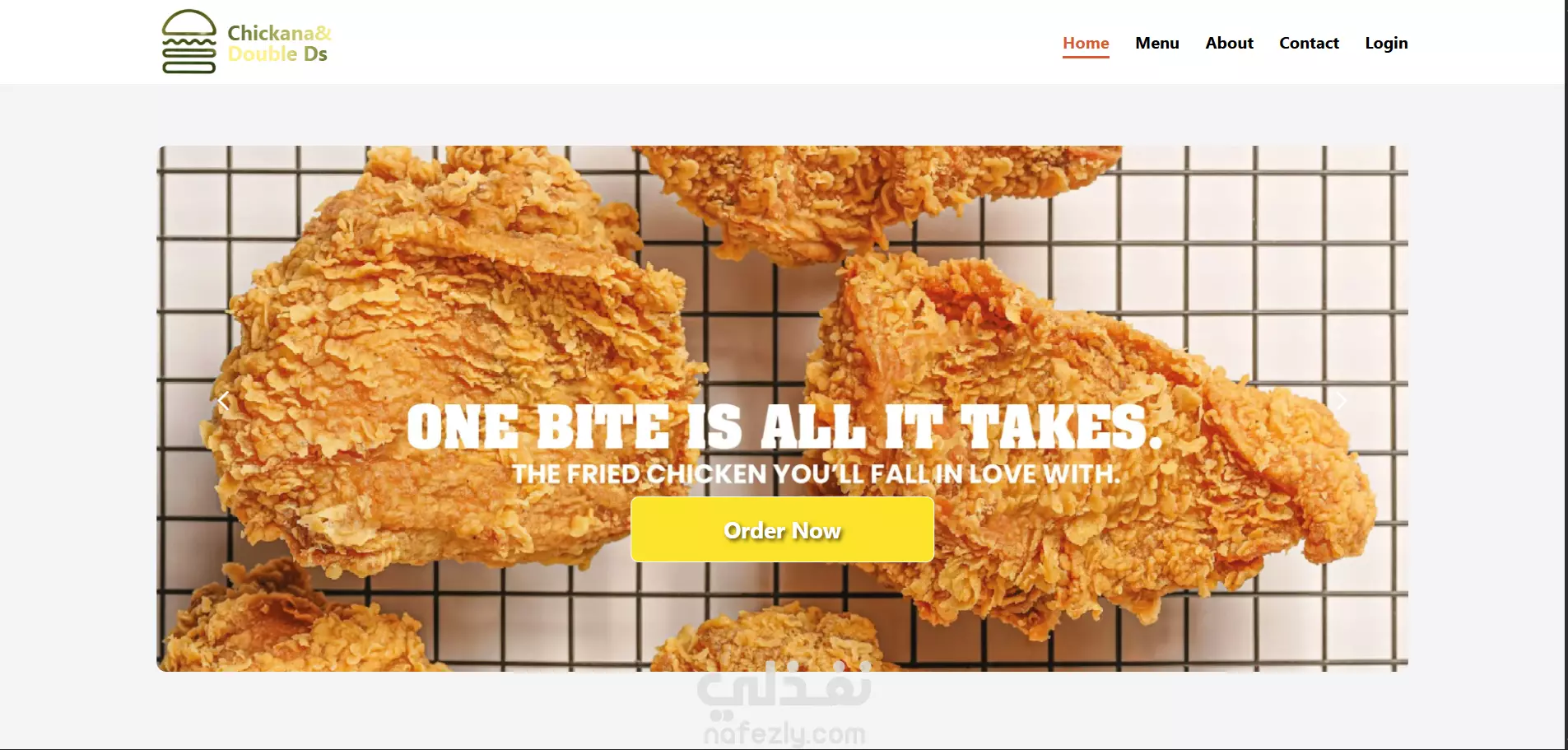Advance to the next slide arrow
The width and height of the screenshot is (1568, 750).
(1341, 401)
